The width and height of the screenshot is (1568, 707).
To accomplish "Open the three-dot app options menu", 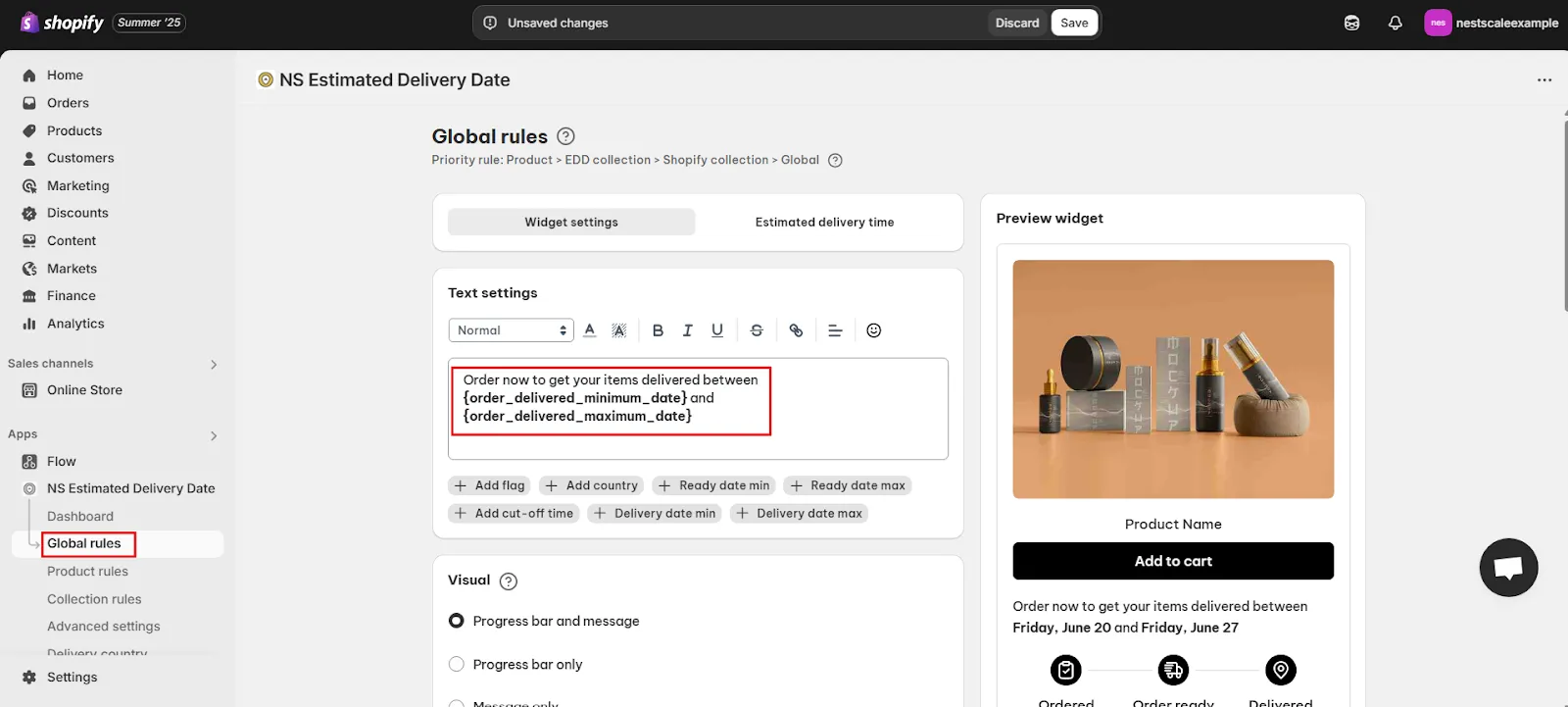I will click(1544, 80).
